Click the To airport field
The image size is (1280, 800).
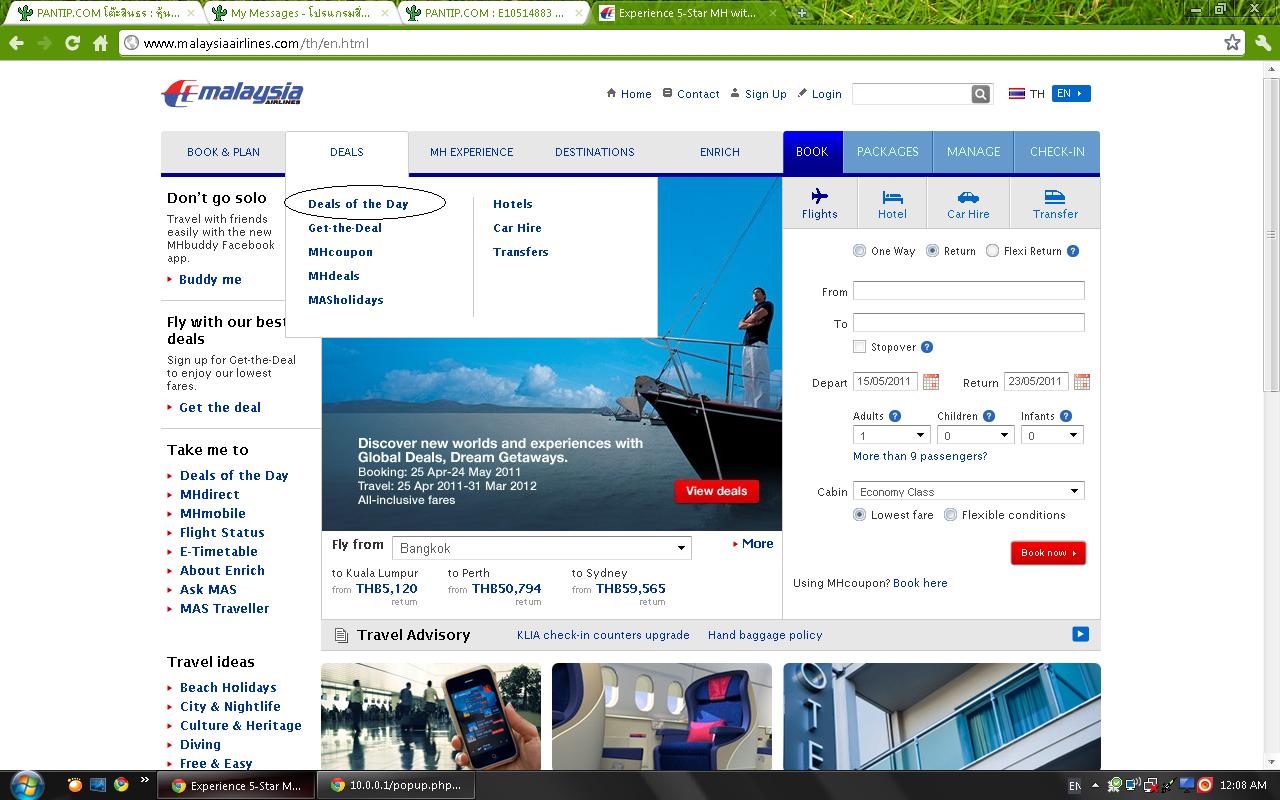tap(969, 322)
